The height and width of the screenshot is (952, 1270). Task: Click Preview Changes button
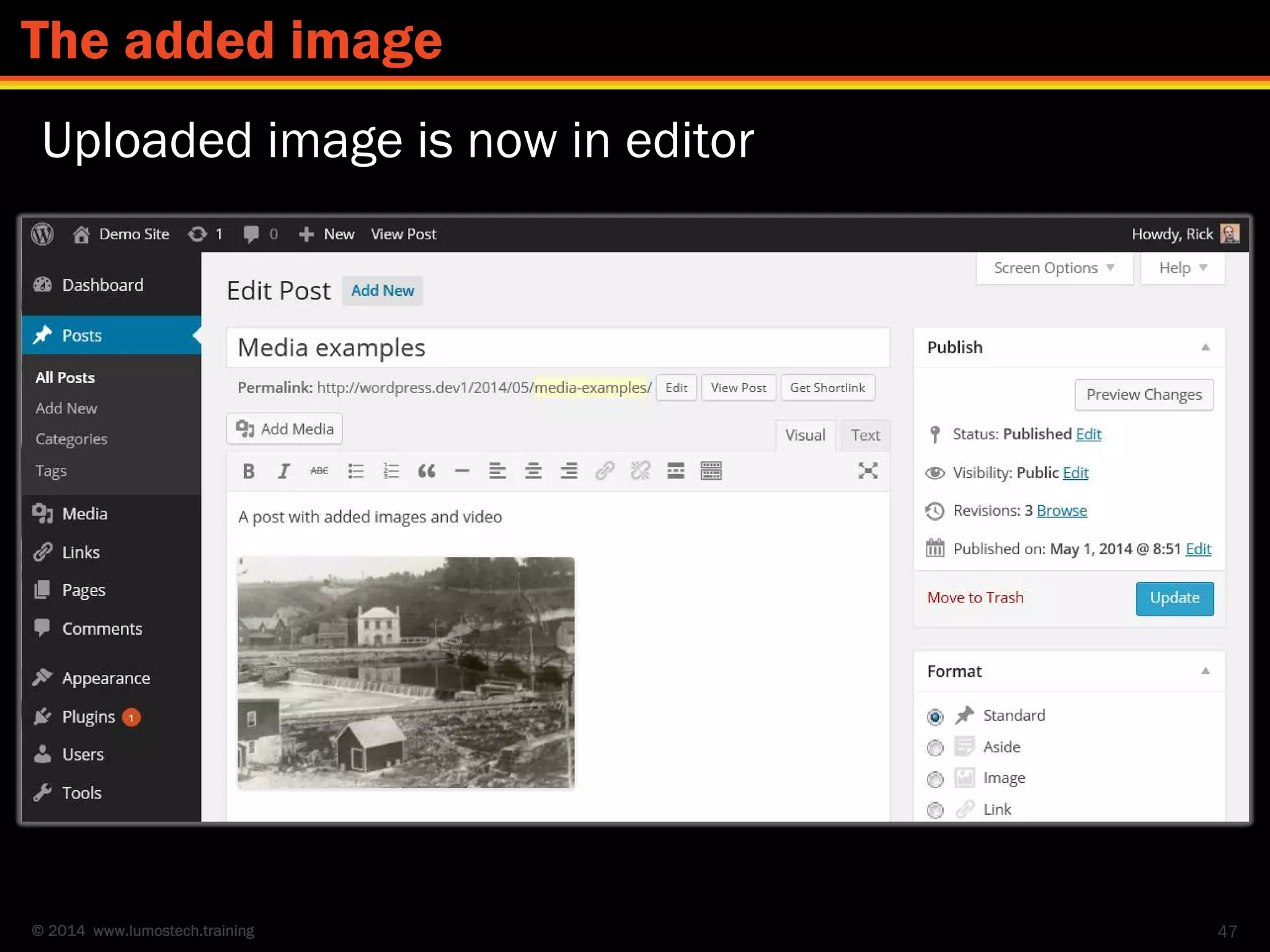coord(1144,395)
